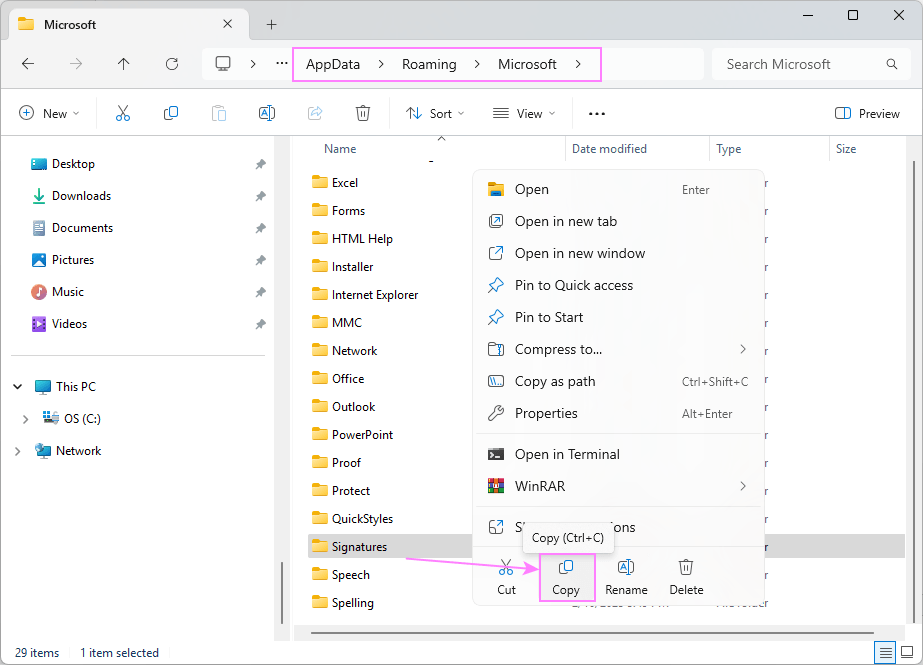
Task: Unpin Music using its pin icon
Action: point(260,292)
